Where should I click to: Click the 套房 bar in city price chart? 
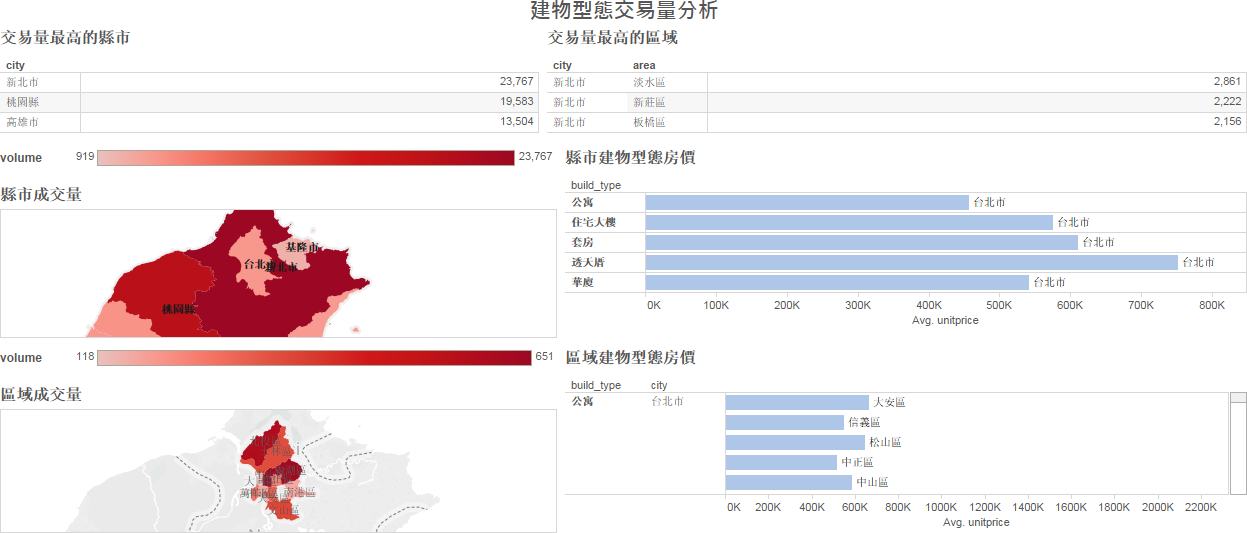862,242
